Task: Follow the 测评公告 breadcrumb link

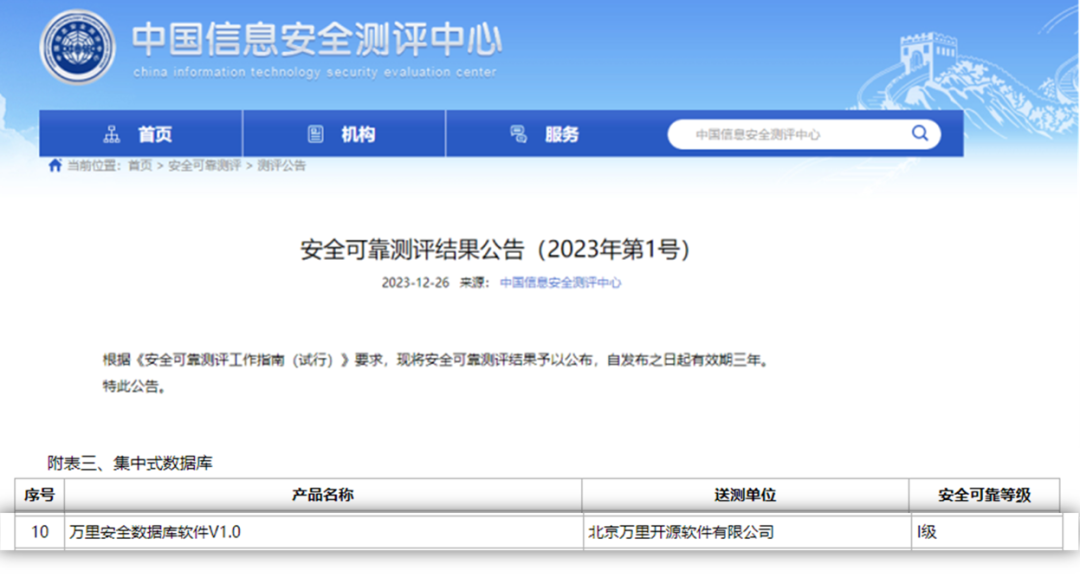Action: coord(281,165)
